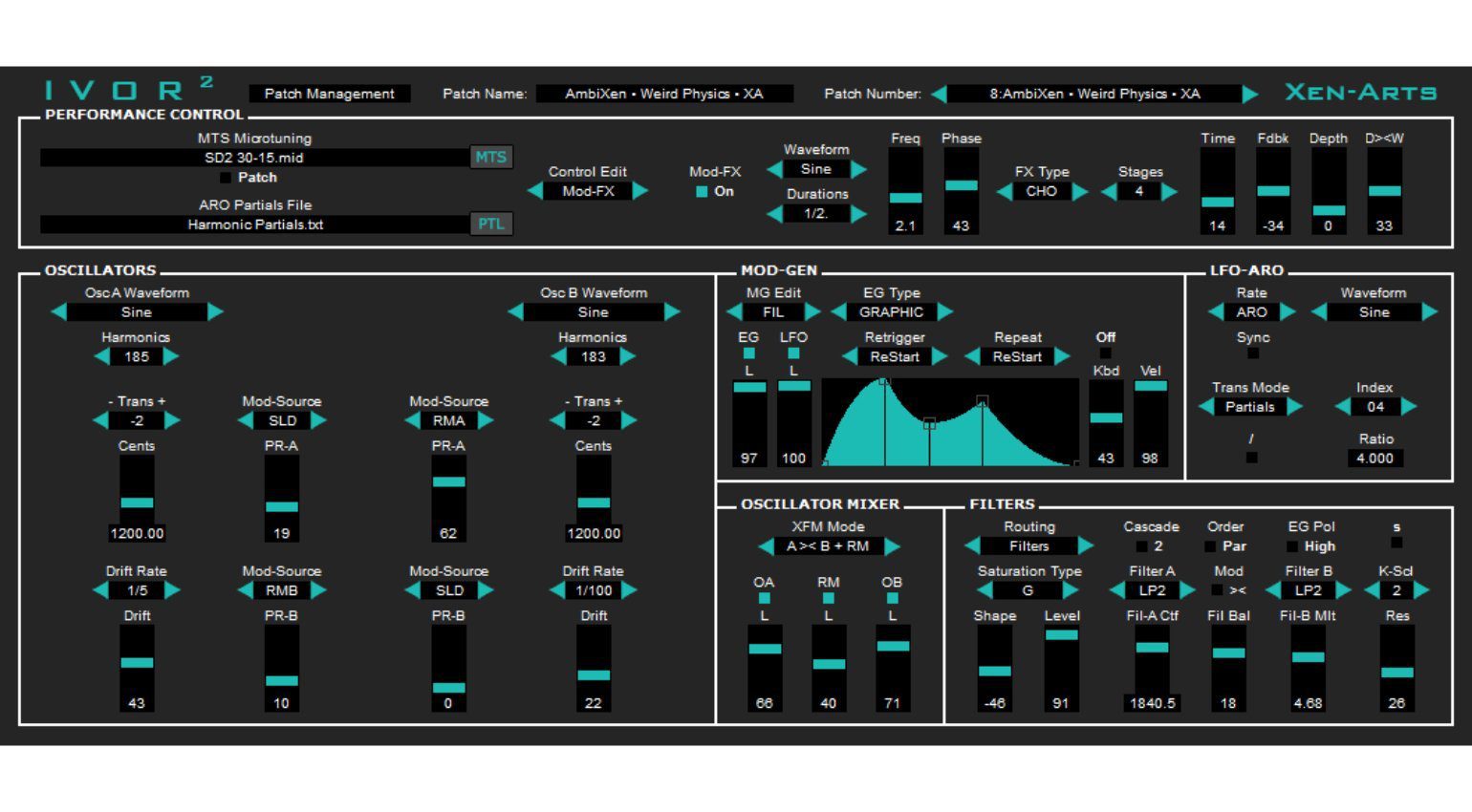The height and width of the screenshot is (812, 1472).
Task: Increase Osc A Harmonics with right arrow
Action: (171, 357)
